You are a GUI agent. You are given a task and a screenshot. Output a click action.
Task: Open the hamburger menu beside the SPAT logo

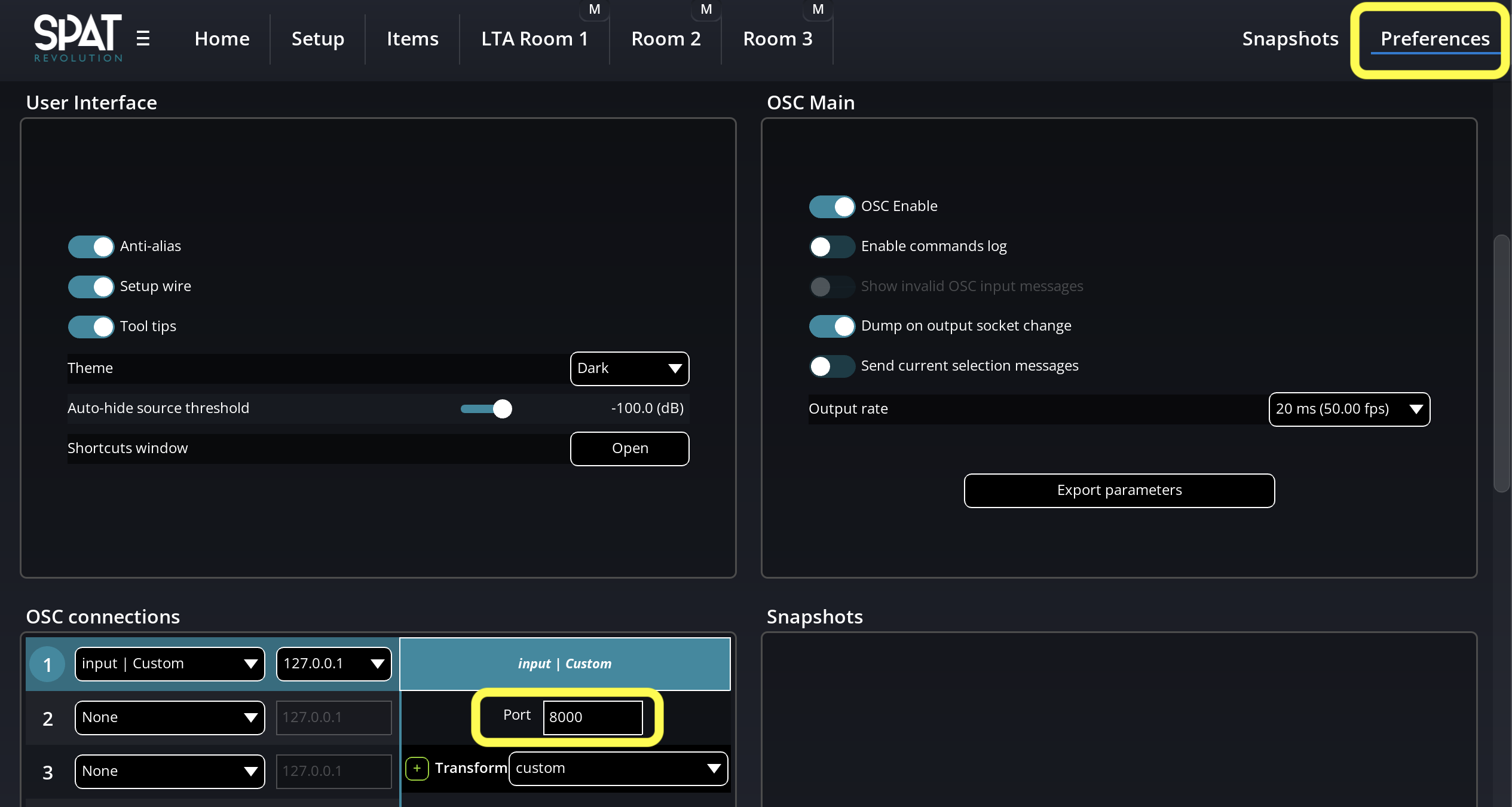click(143, 39)
